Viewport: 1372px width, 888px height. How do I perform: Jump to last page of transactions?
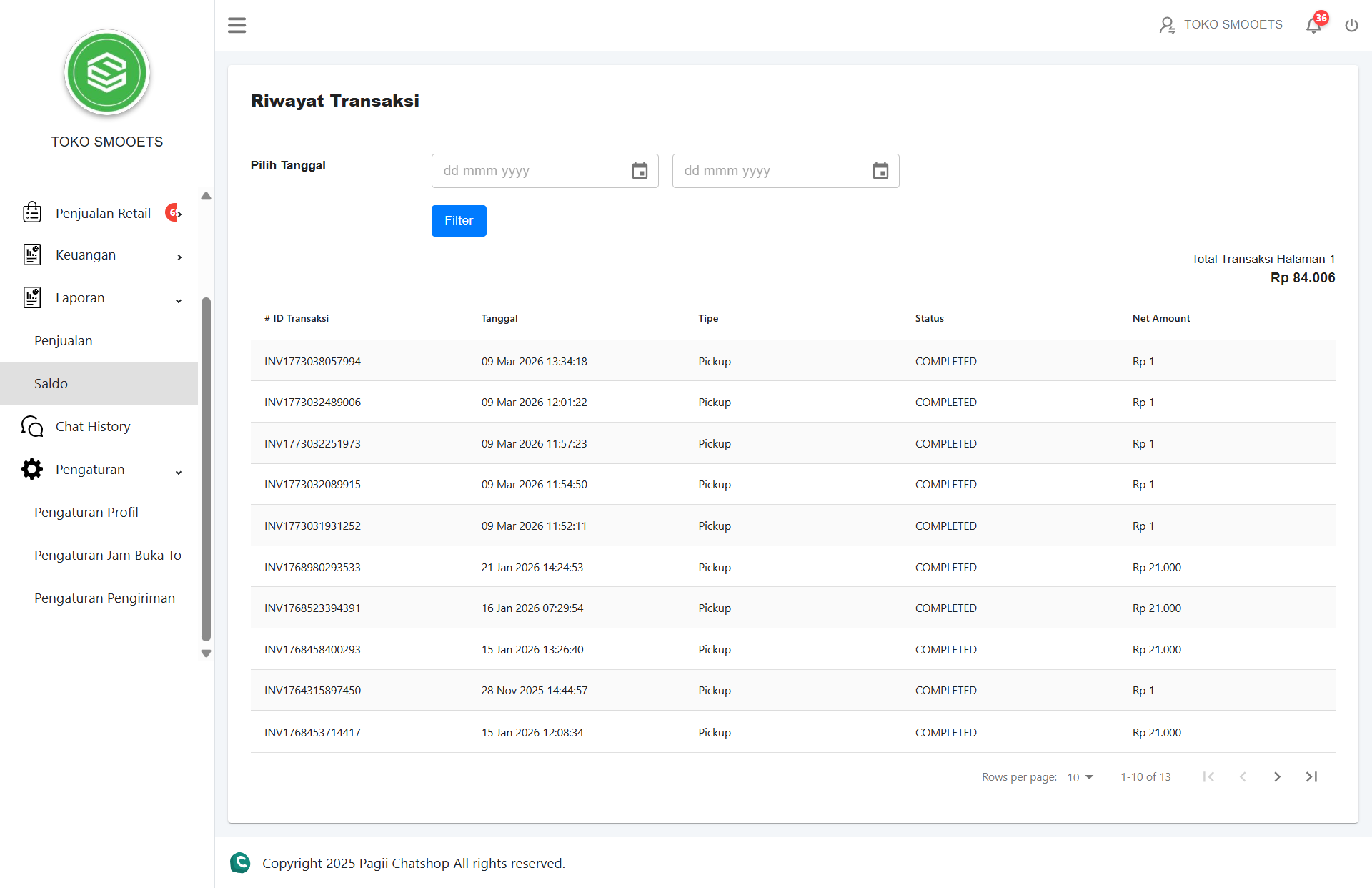point(1311,777)
